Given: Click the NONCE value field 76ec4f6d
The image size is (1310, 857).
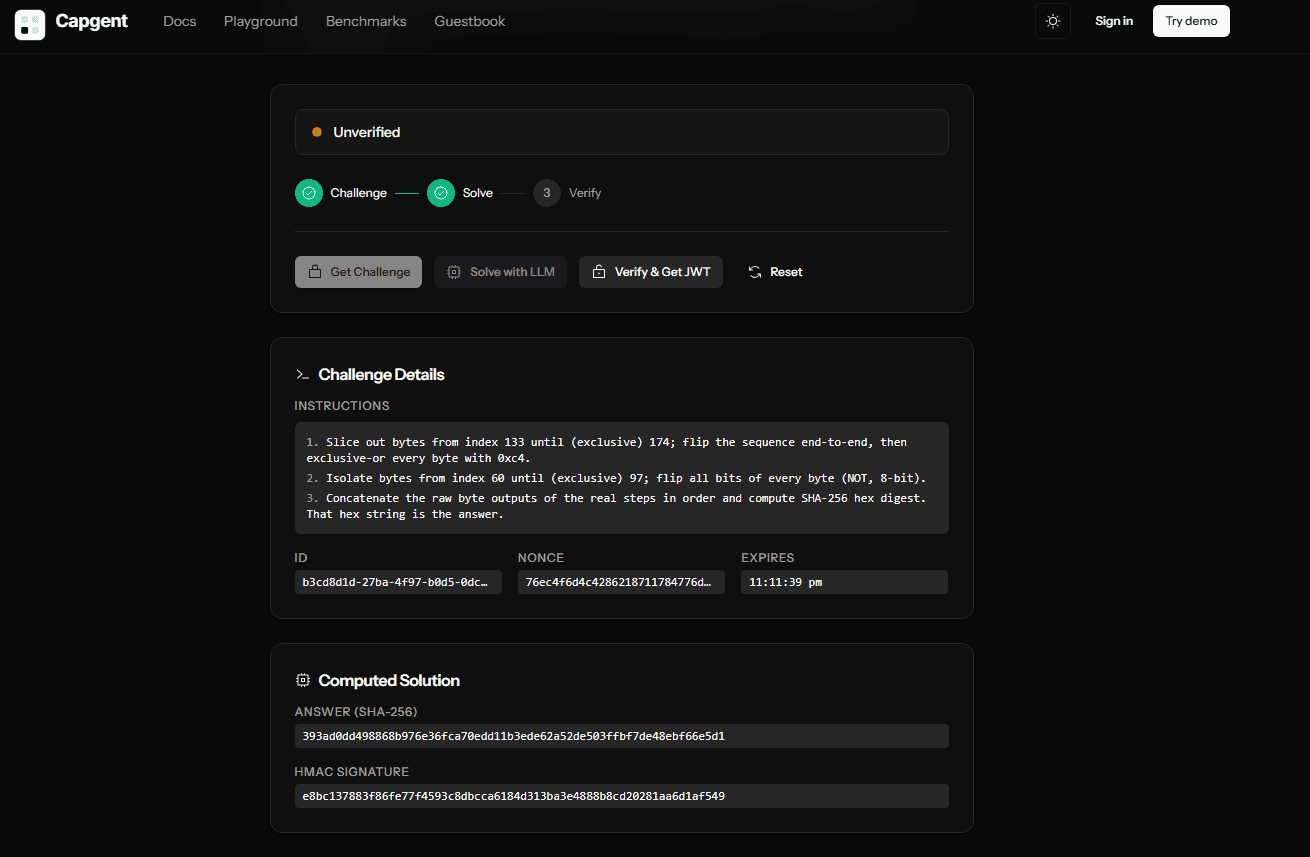Looking at the screenshot, I should click(621, 582).
